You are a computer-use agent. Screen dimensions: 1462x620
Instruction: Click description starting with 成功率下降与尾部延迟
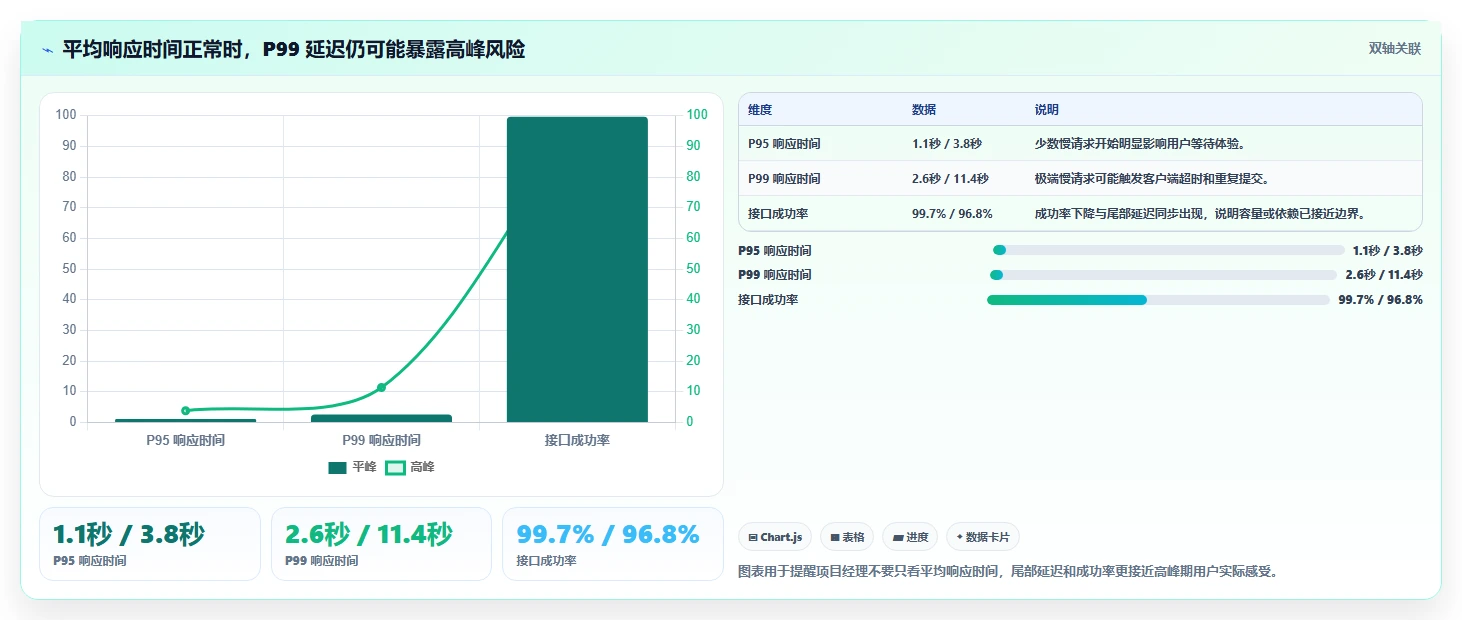click(x=1200, y=214)
